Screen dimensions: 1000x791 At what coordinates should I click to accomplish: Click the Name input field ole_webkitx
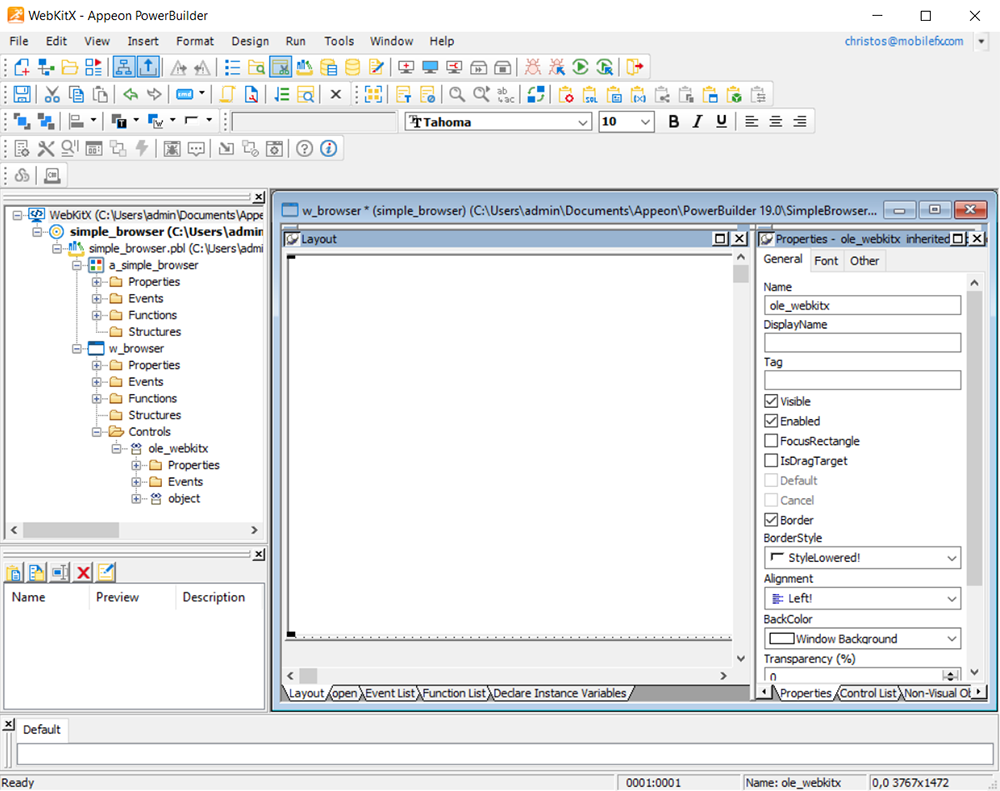(x=862, y=306)
